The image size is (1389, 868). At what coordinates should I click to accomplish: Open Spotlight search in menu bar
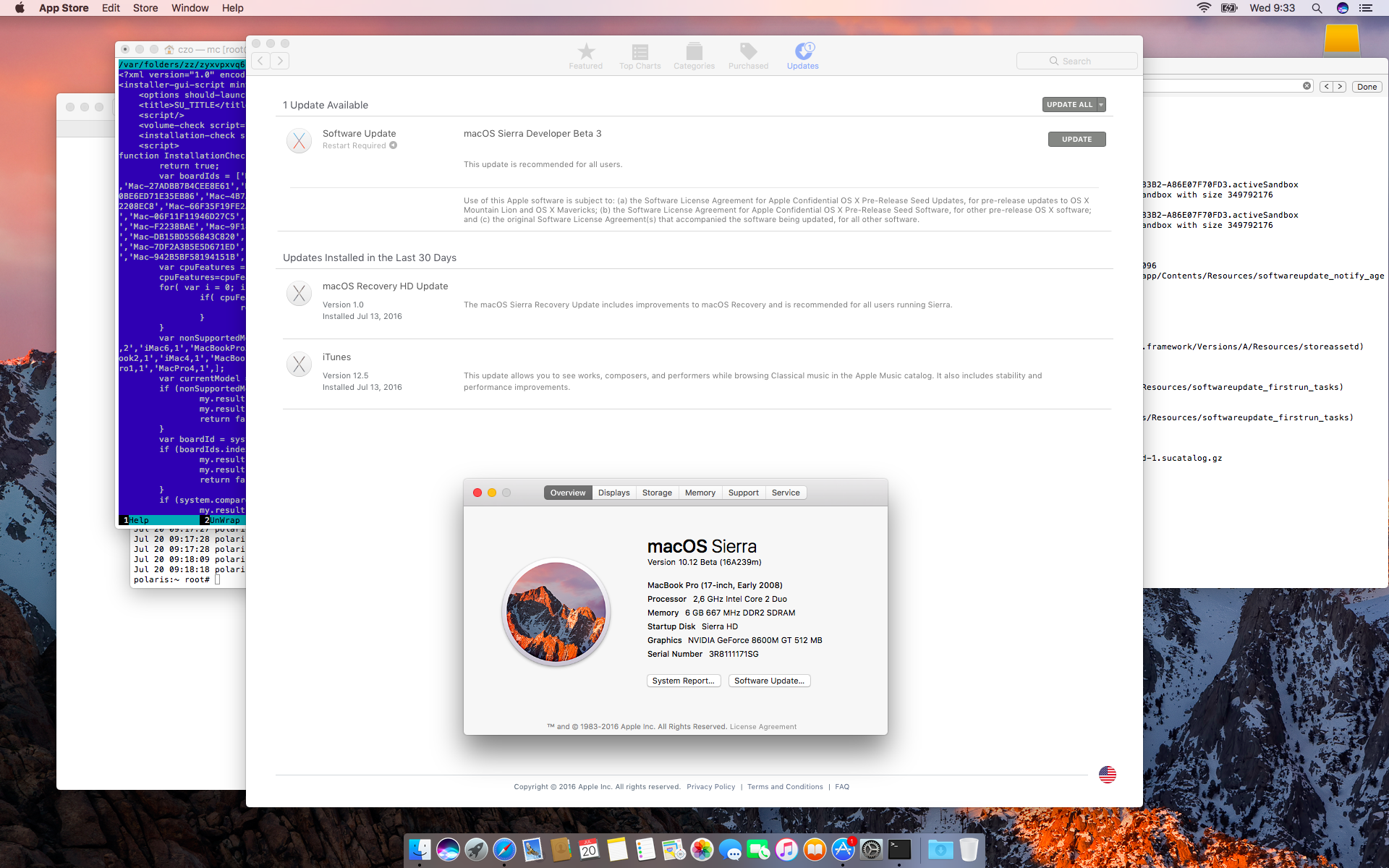click(1317, 8)
